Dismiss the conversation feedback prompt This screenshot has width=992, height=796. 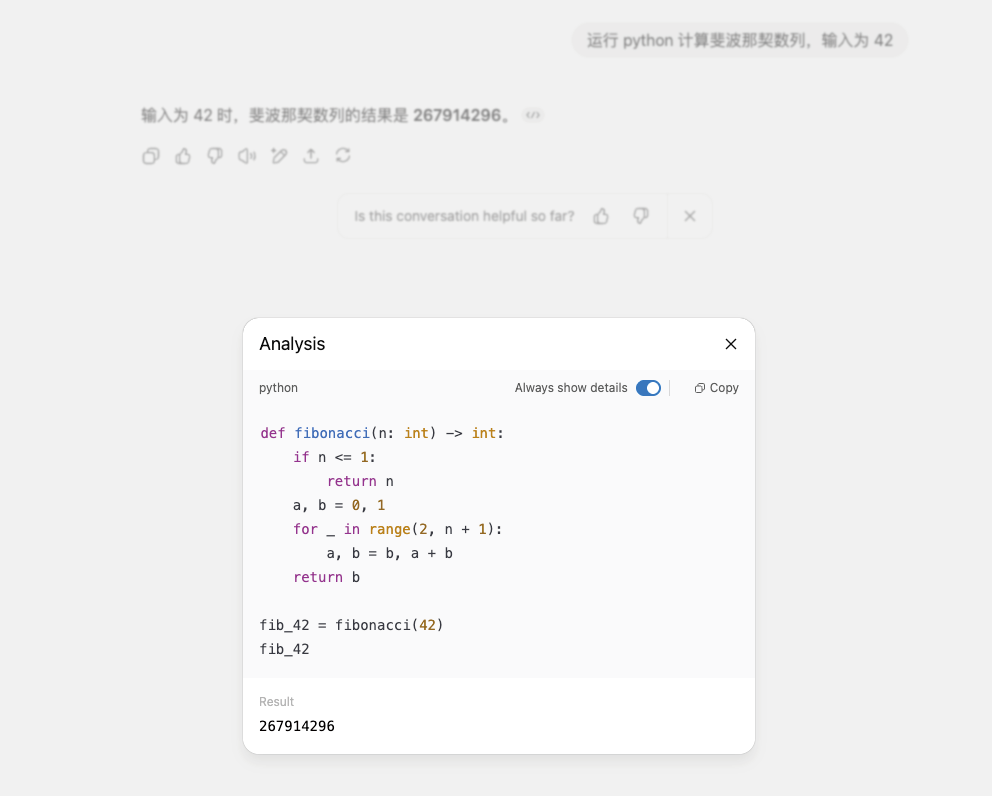tap(690, 216)
